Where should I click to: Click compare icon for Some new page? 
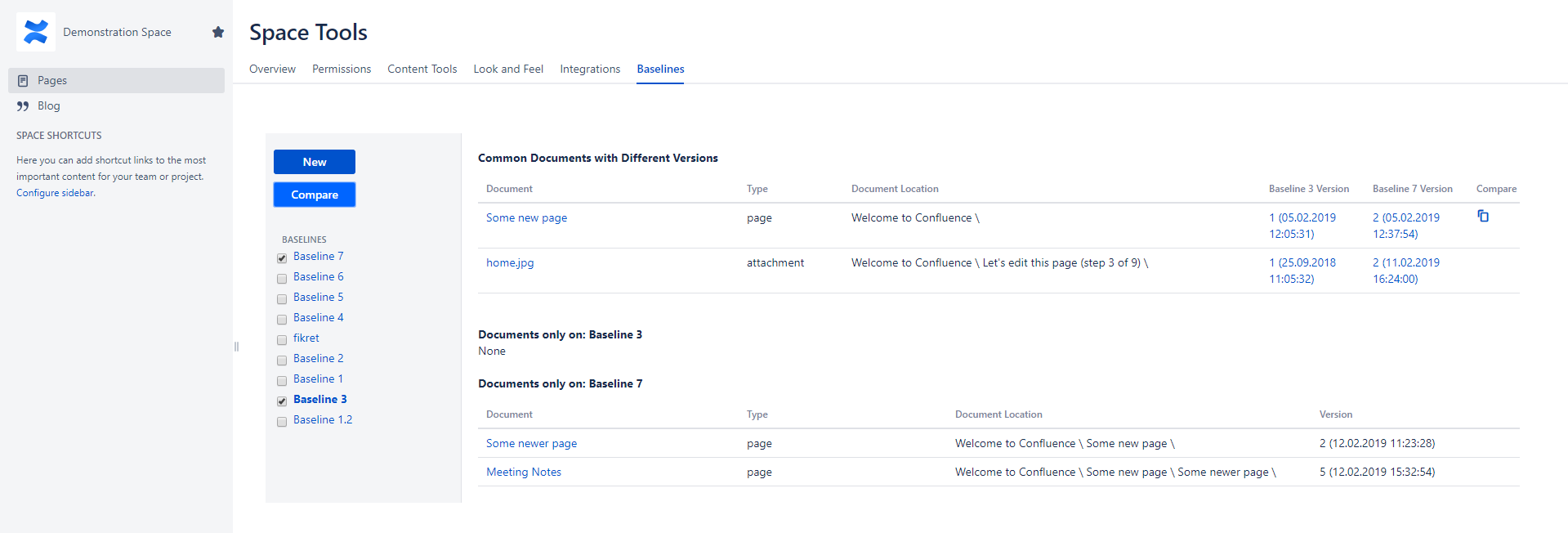pos(1483,217)
